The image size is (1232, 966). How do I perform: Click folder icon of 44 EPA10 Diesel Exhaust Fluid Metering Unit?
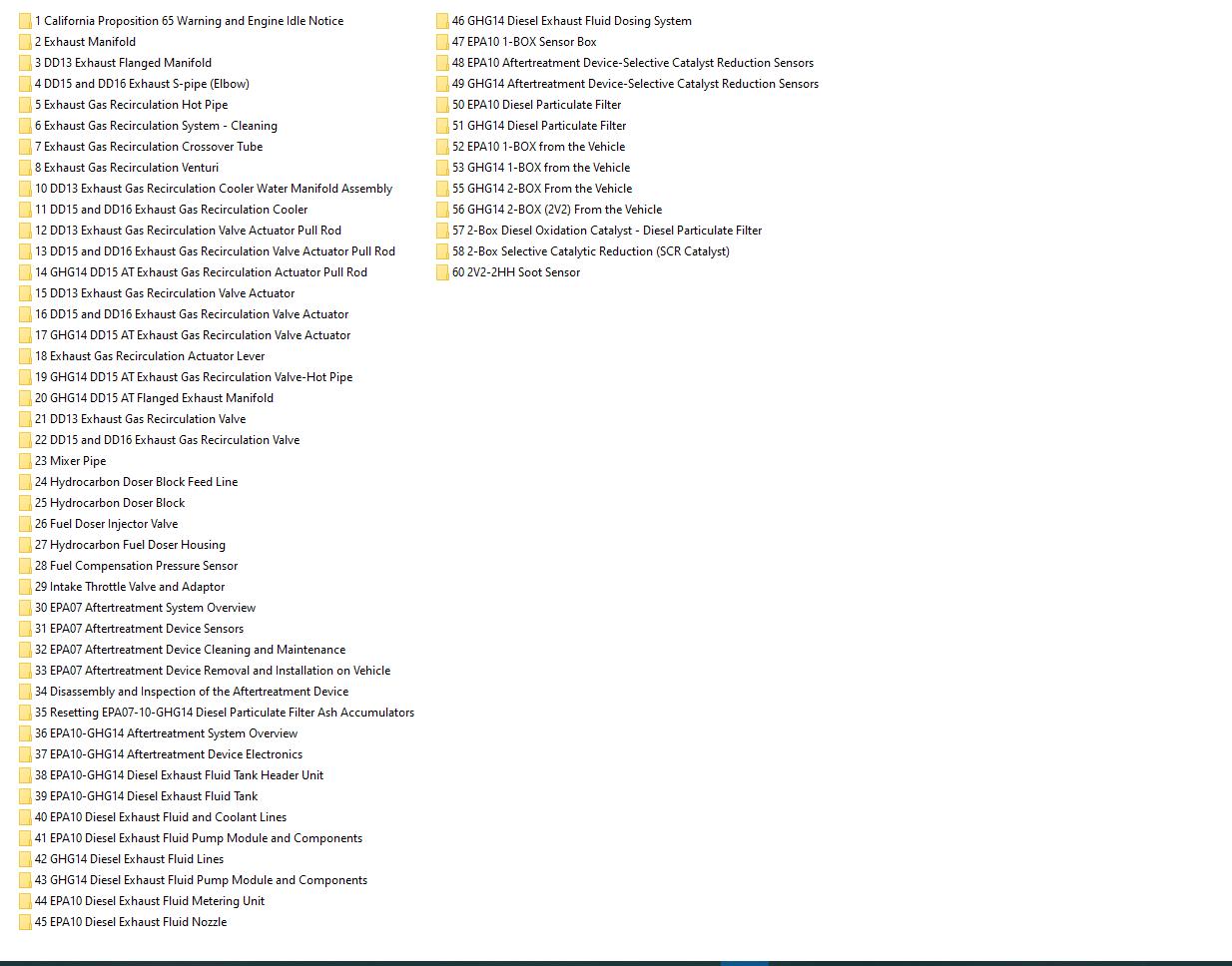point(25,901)
